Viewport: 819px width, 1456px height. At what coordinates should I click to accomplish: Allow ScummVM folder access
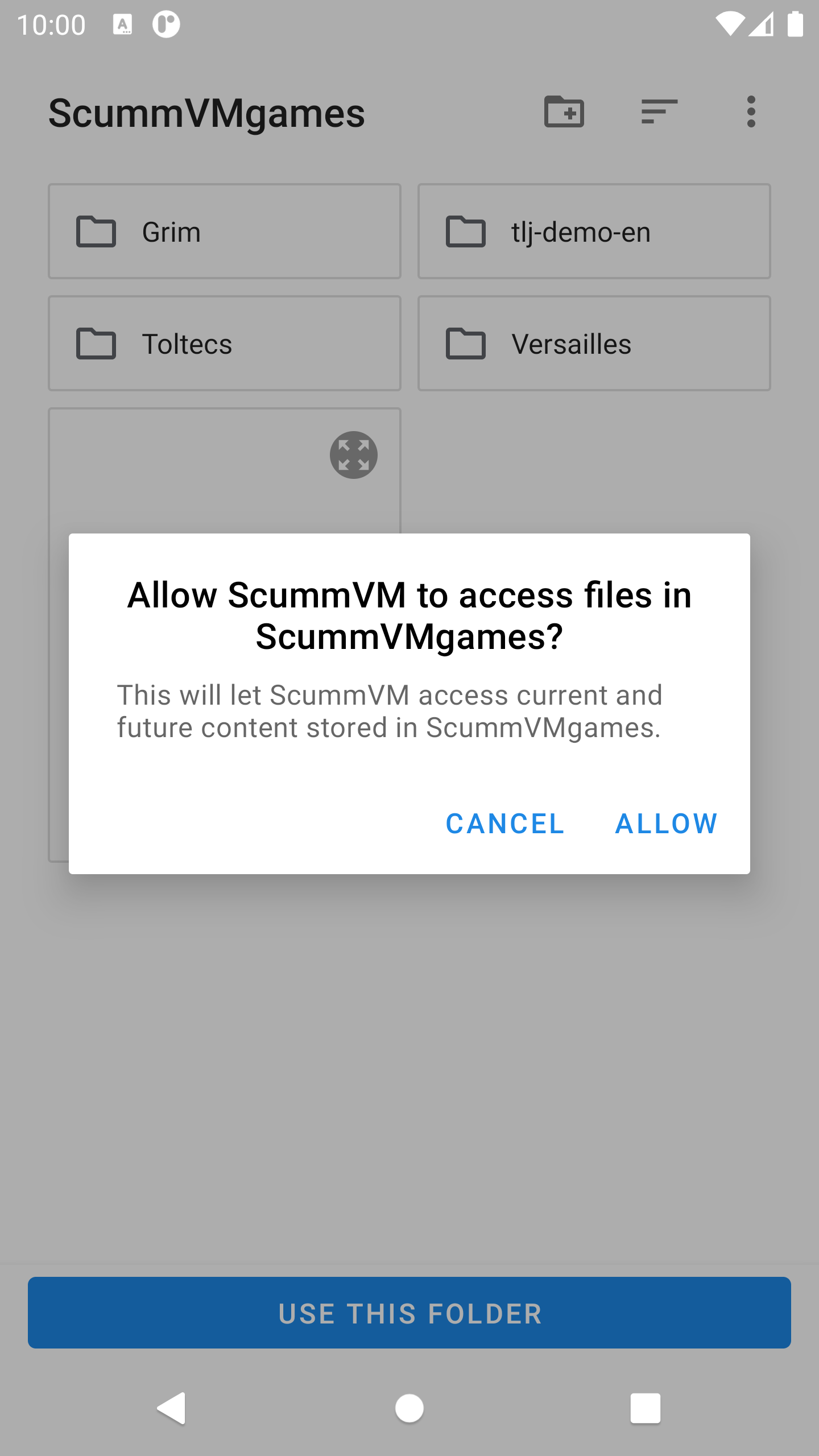(x=667, y=824)
